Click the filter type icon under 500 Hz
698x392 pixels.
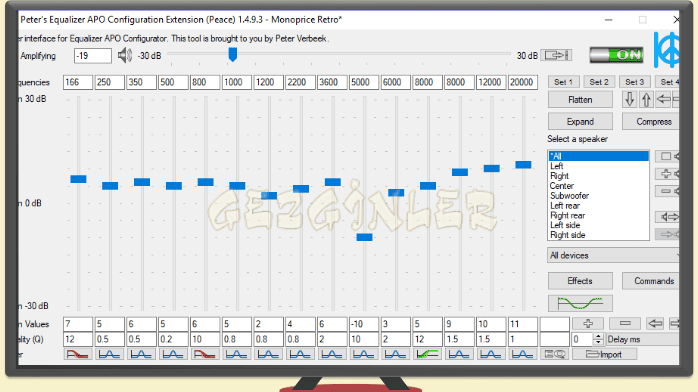click(x=173, y=355)
